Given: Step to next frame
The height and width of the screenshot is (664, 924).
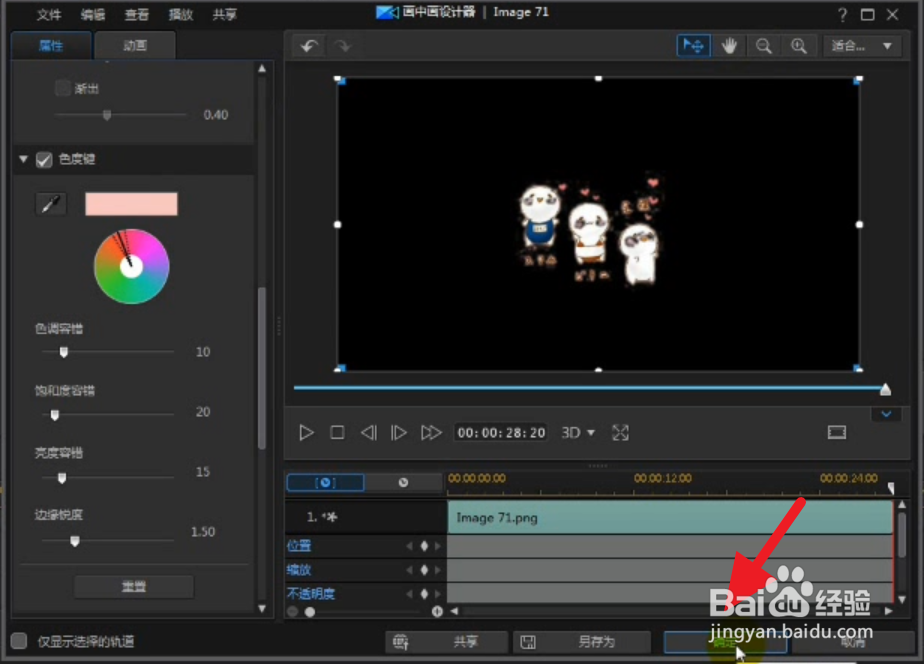Looking at the screenshot, I should pyautogui.click(x=399, y=432).
